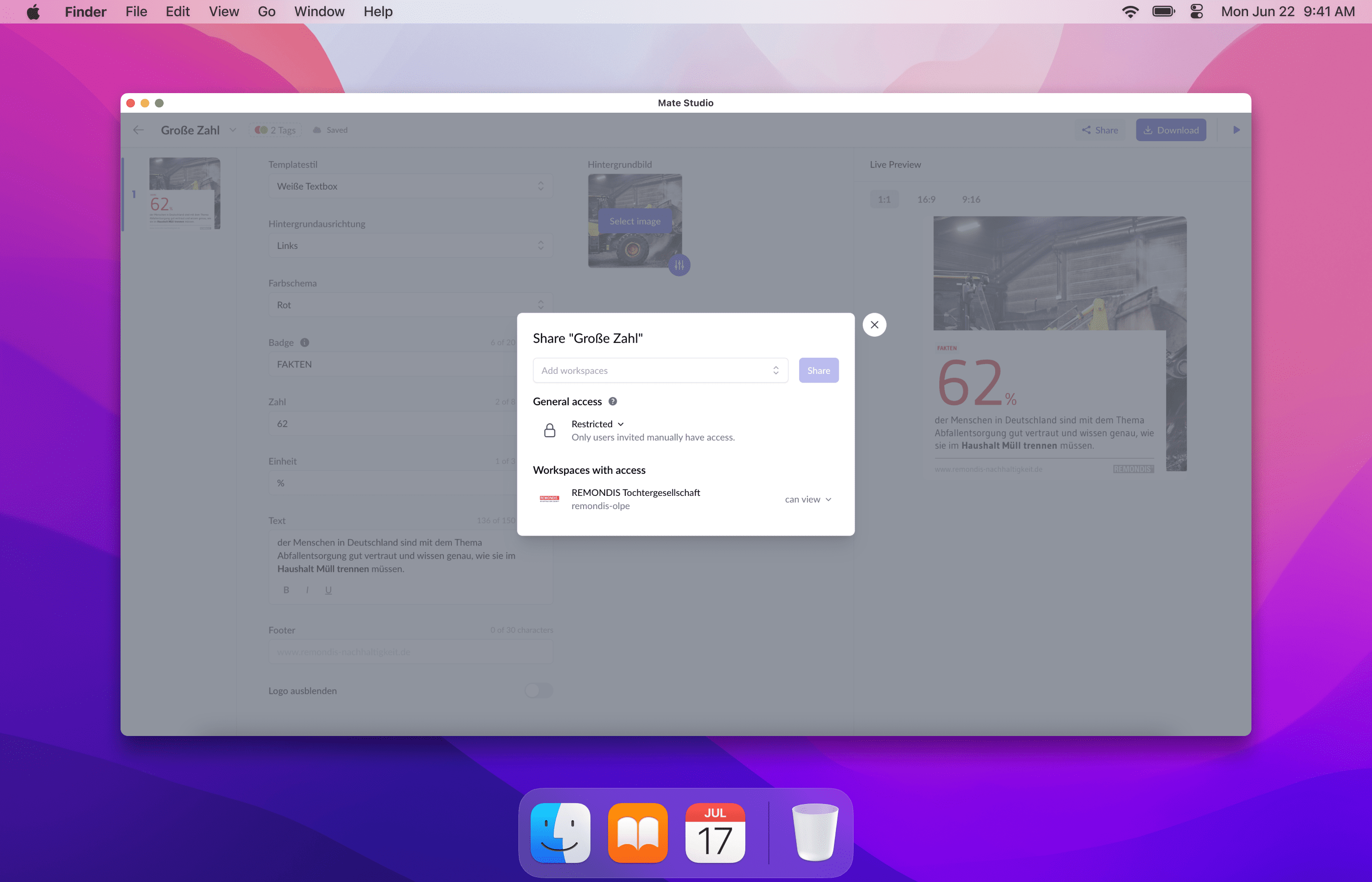1372x882 pixels.
Task: Open image adjustments sliders icon
Action: coord(679,265)
